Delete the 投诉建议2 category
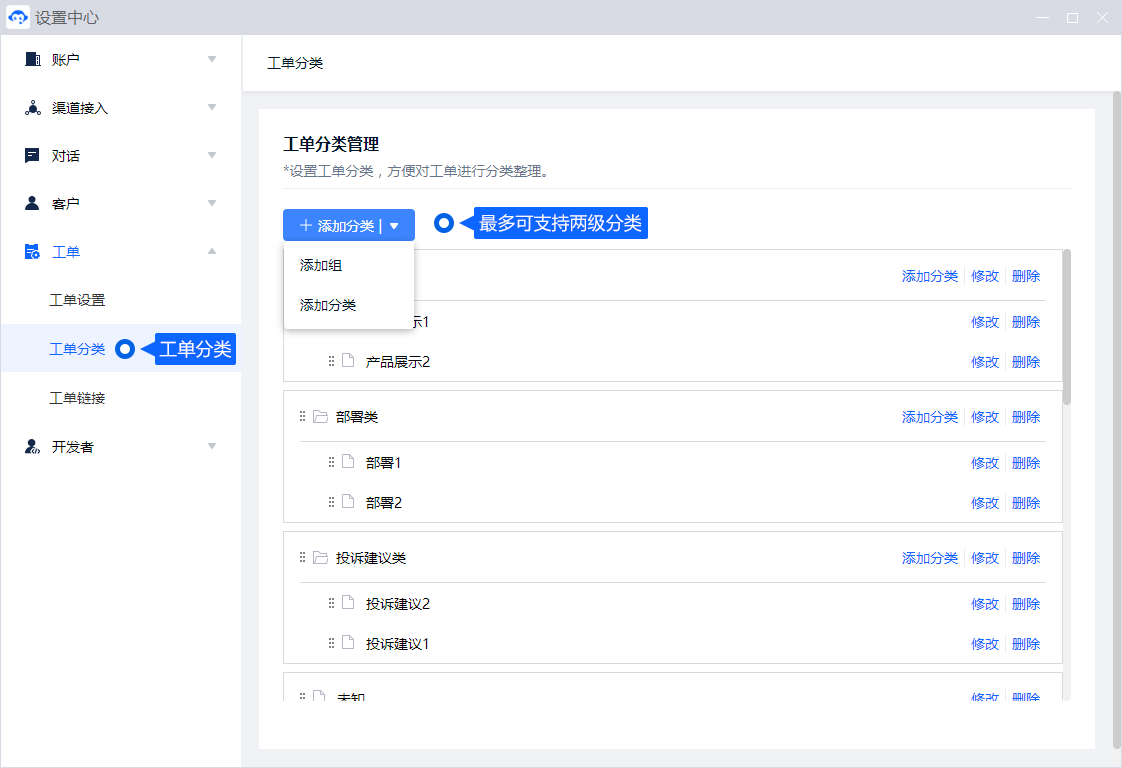This screenshot has height=768, width=1122. (1025, 604)
